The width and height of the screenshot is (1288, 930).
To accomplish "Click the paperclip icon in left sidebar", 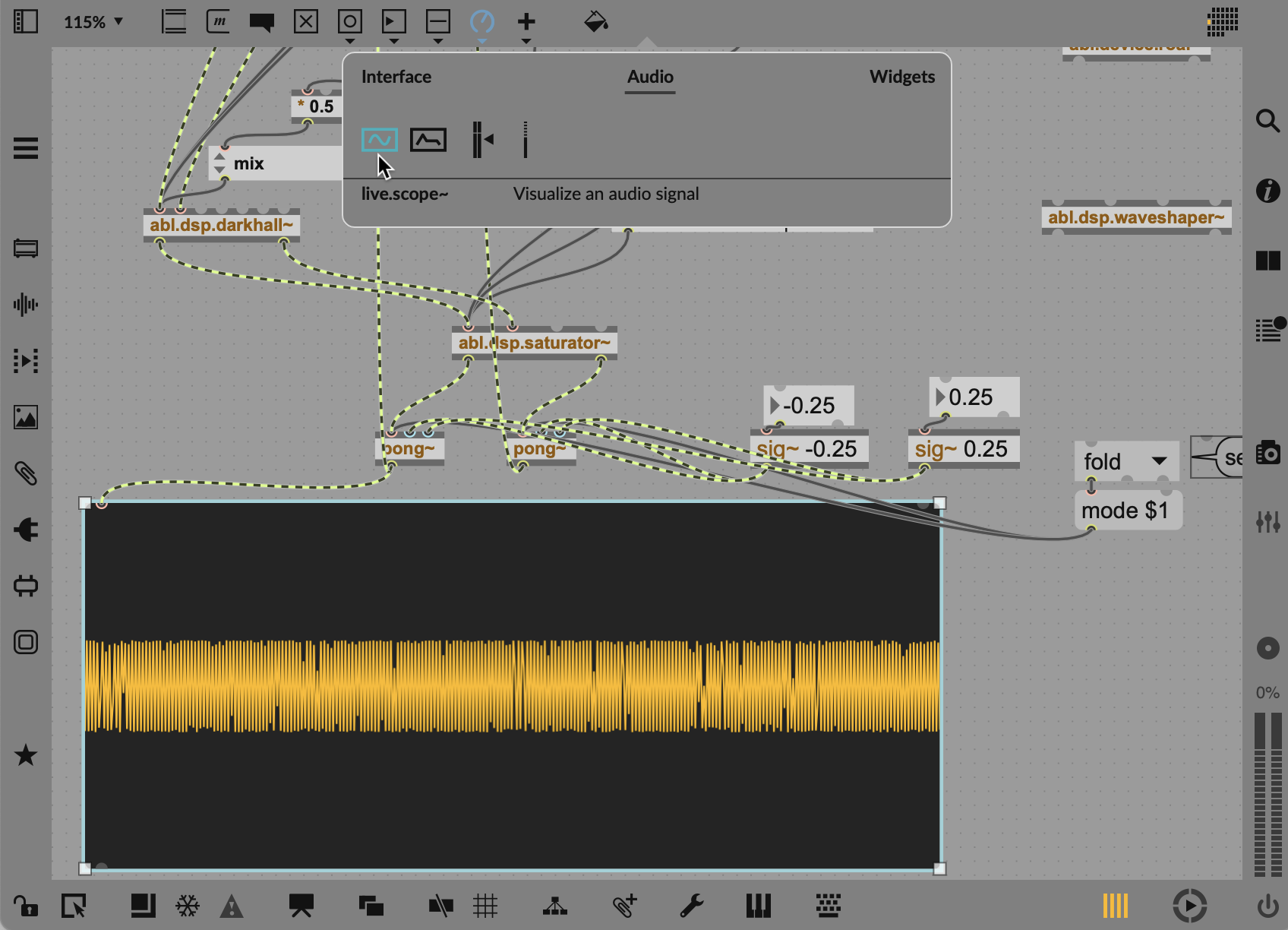I will point(26,473).
